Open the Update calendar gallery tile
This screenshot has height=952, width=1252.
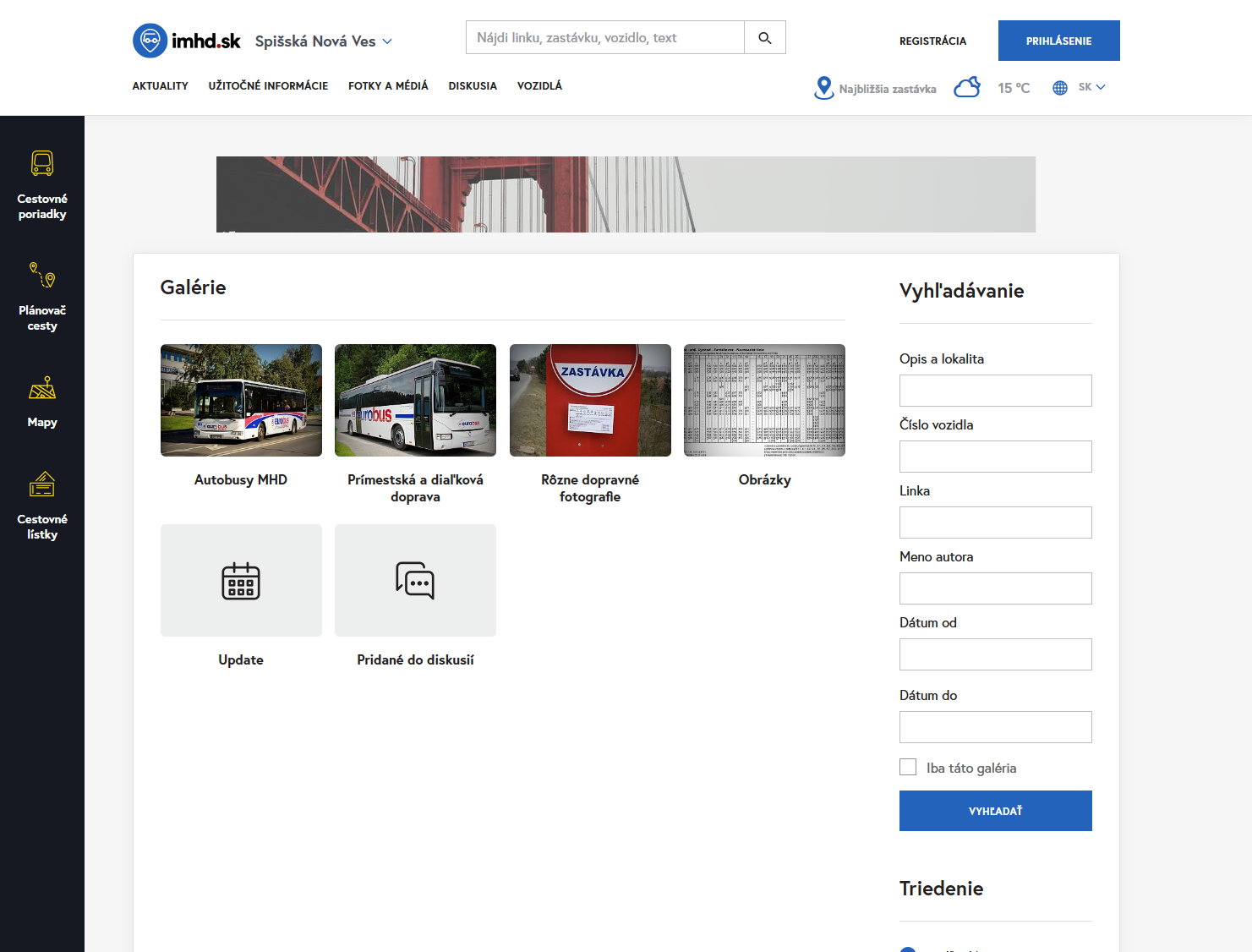(x=241, y=581)
